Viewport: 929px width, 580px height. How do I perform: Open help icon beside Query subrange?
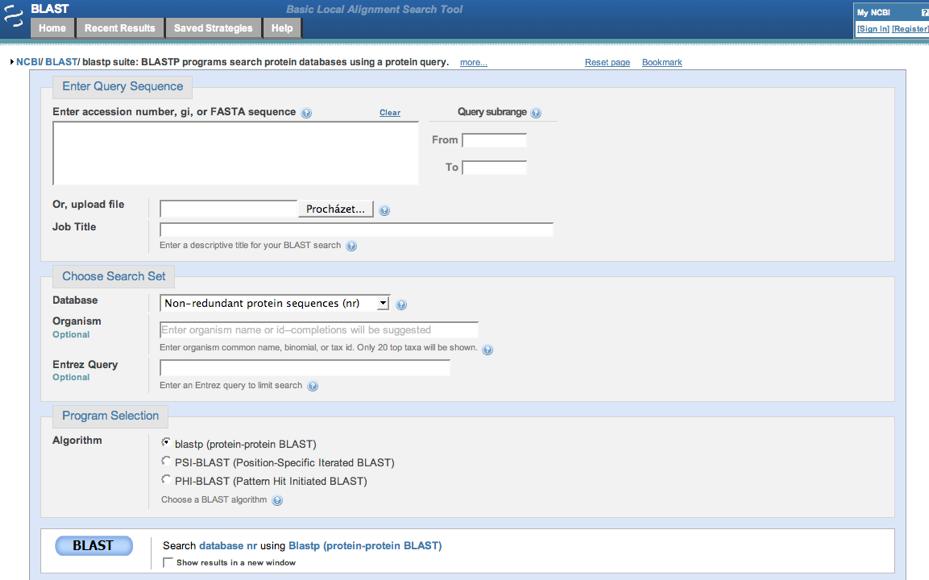536,113
